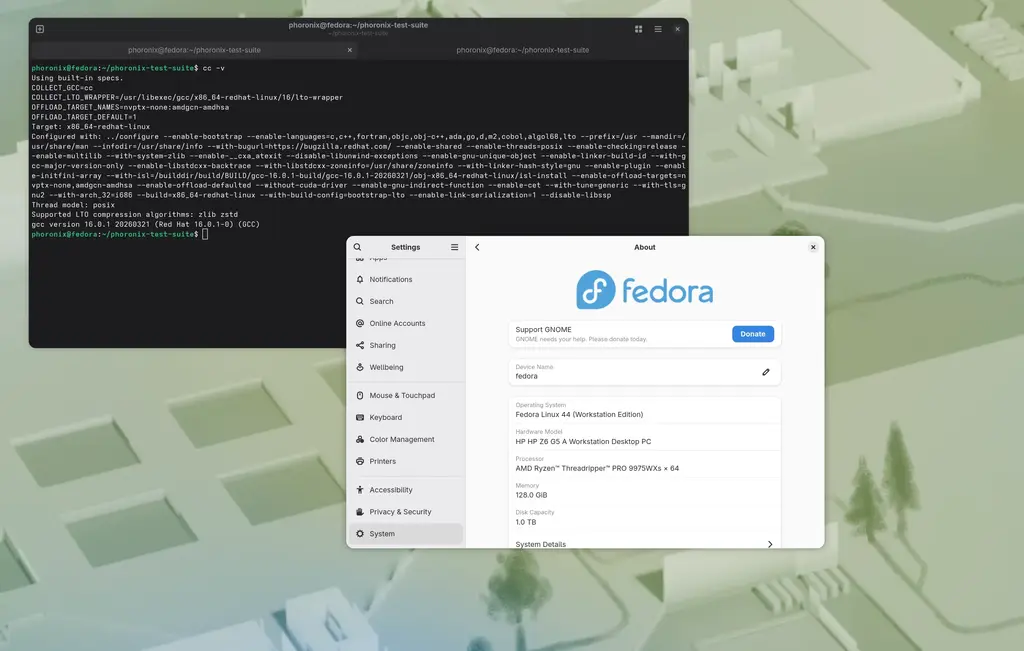Close the first terminal tab
1024x651 pixels.
349,50
